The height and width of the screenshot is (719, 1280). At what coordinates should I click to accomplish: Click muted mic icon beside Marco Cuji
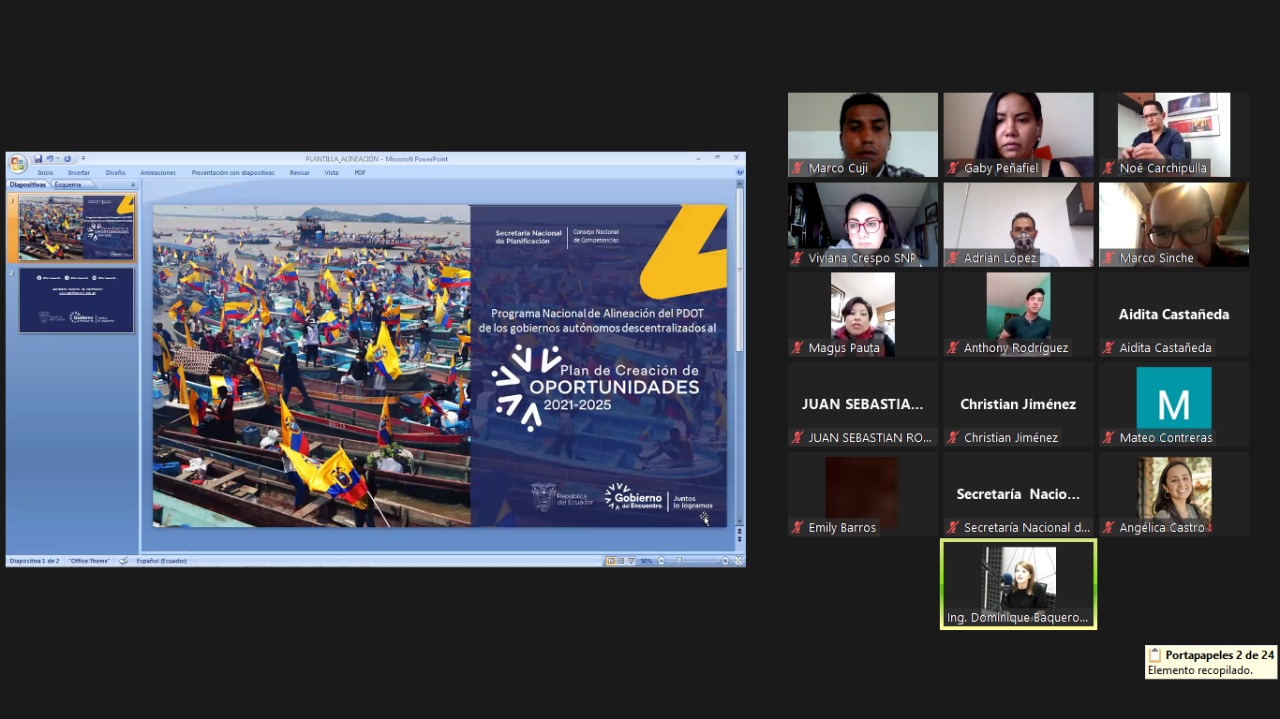pyautogui.click(x=798, y=168)
